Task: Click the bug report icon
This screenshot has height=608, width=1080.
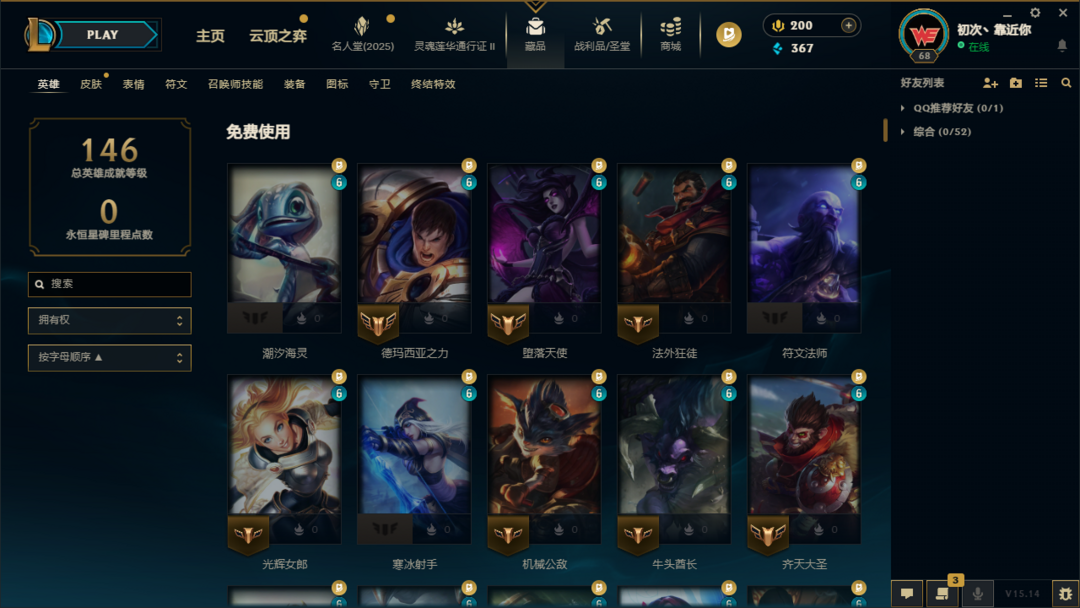Action: point(1066,594)
